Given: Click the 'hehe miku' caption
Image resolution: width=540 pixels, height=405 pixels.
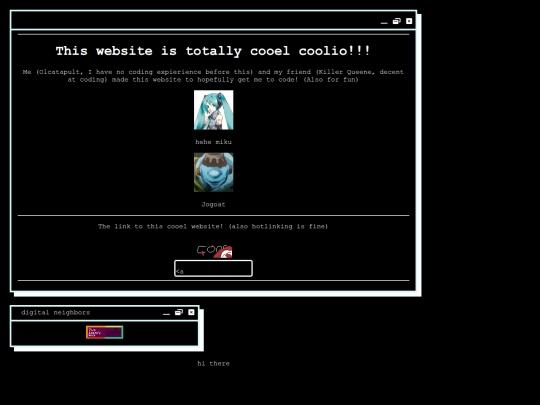Looking at the screenshot, I should (x=214, y=142).
